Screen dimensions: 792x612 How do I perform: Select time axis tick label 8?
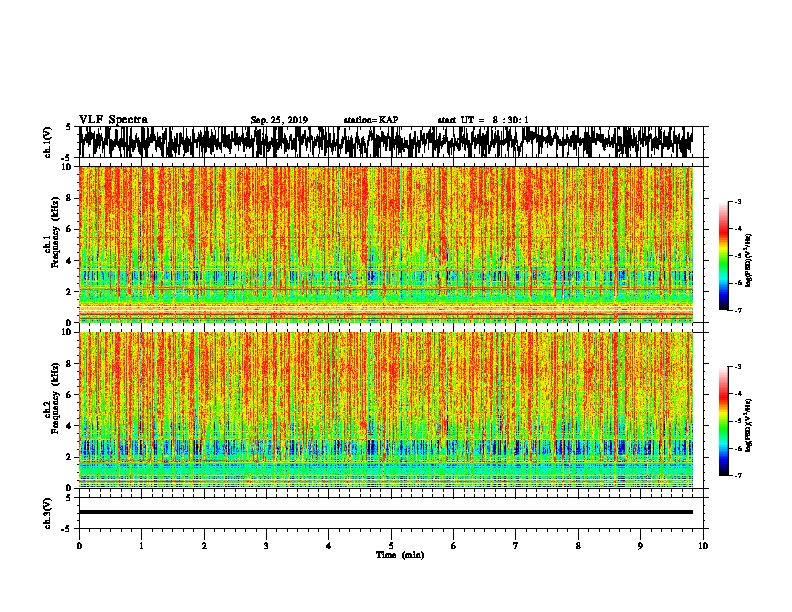point(578,546)
